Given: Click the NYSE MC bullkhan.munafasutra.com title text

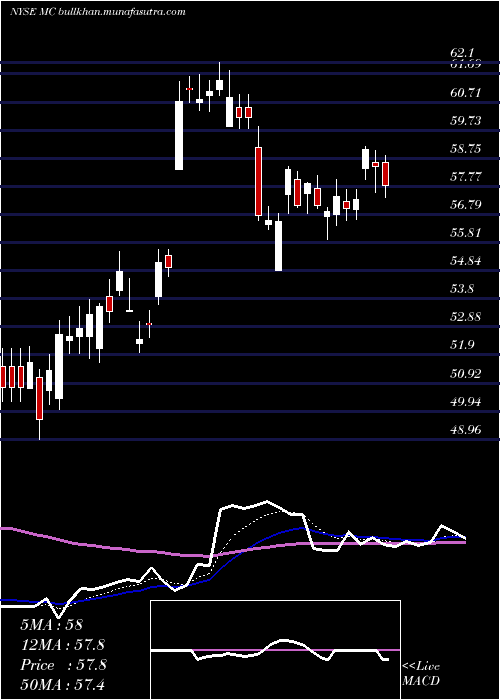Looking at the screenshot, I should coord(97,12).
